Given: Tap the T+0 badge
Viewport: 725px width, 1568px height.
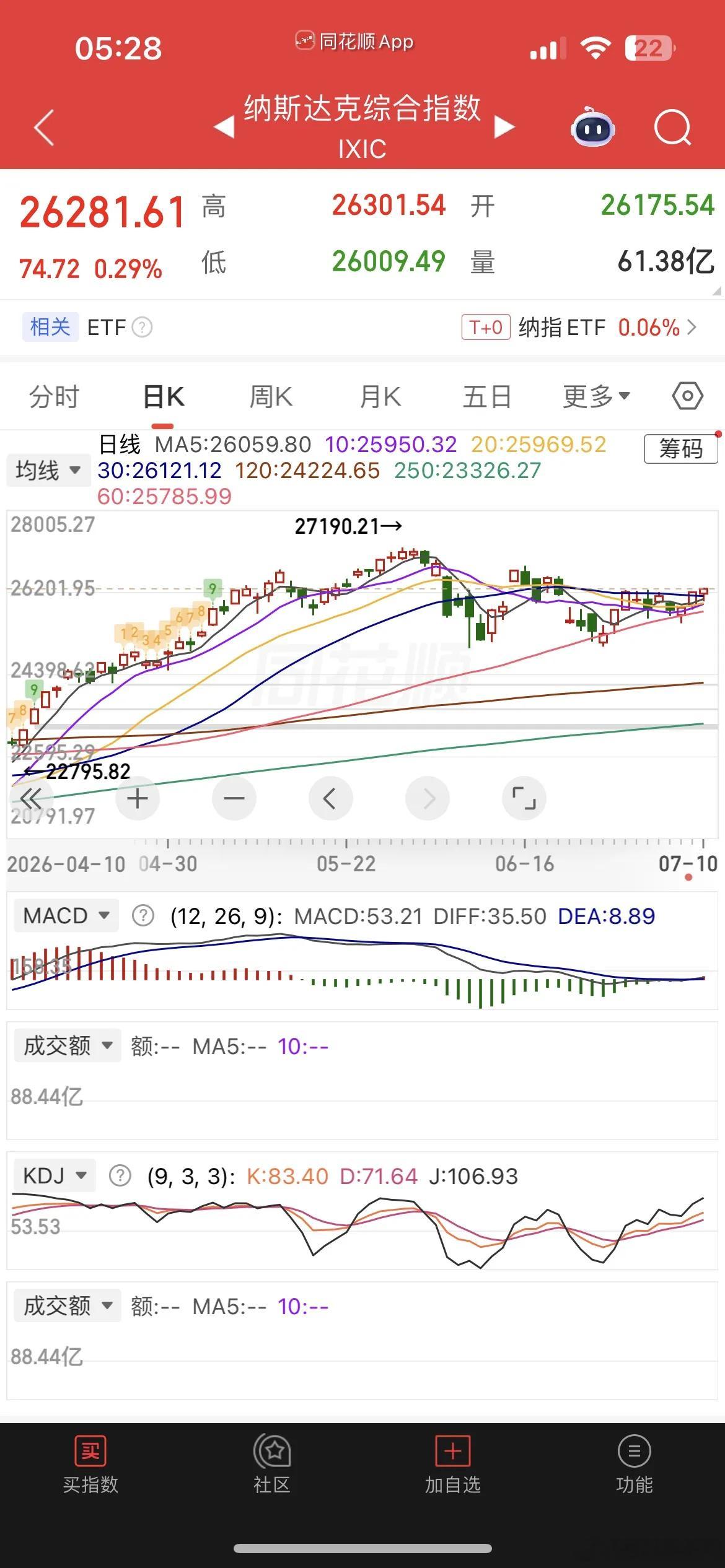Looking at the screenshot, I should pos(486,327).
